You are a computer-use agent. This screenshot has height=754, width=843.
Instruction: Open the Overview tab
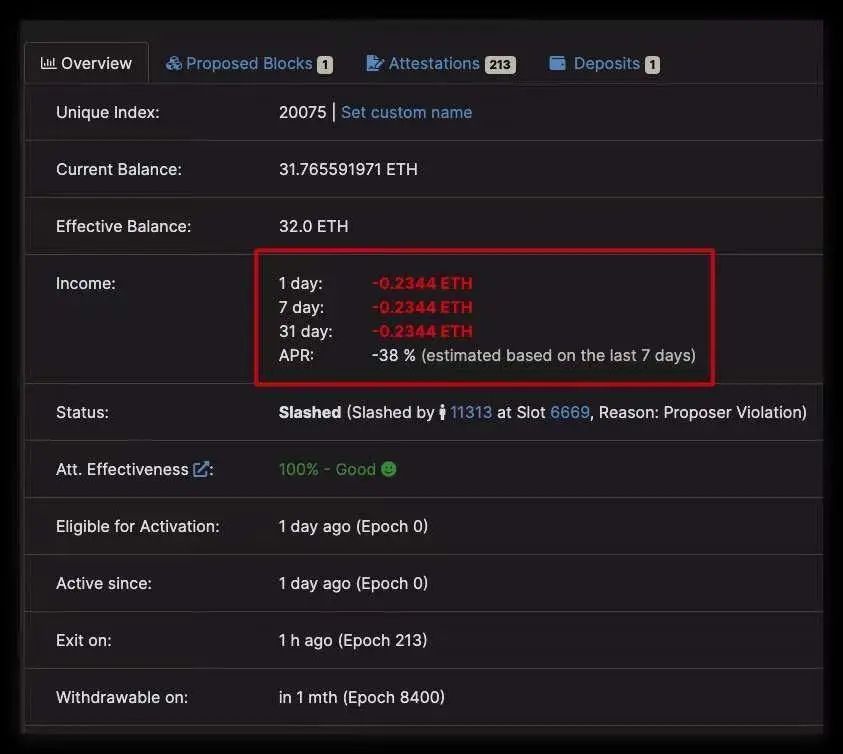(x=86, y=63)
